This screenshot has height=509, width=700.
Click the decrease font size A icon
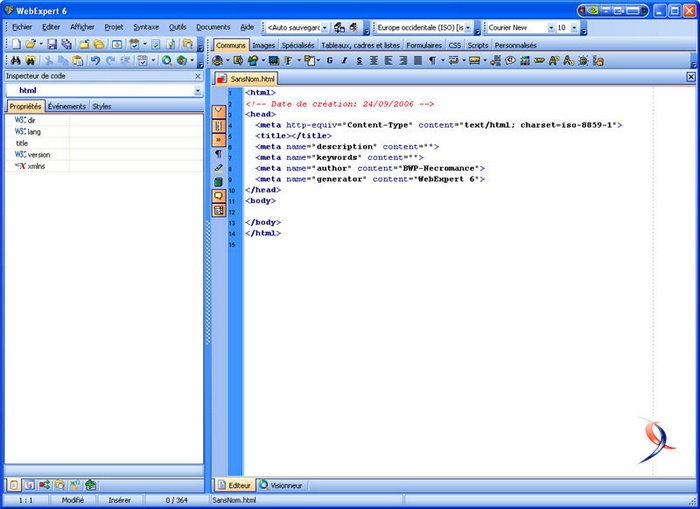click(568, 60)
